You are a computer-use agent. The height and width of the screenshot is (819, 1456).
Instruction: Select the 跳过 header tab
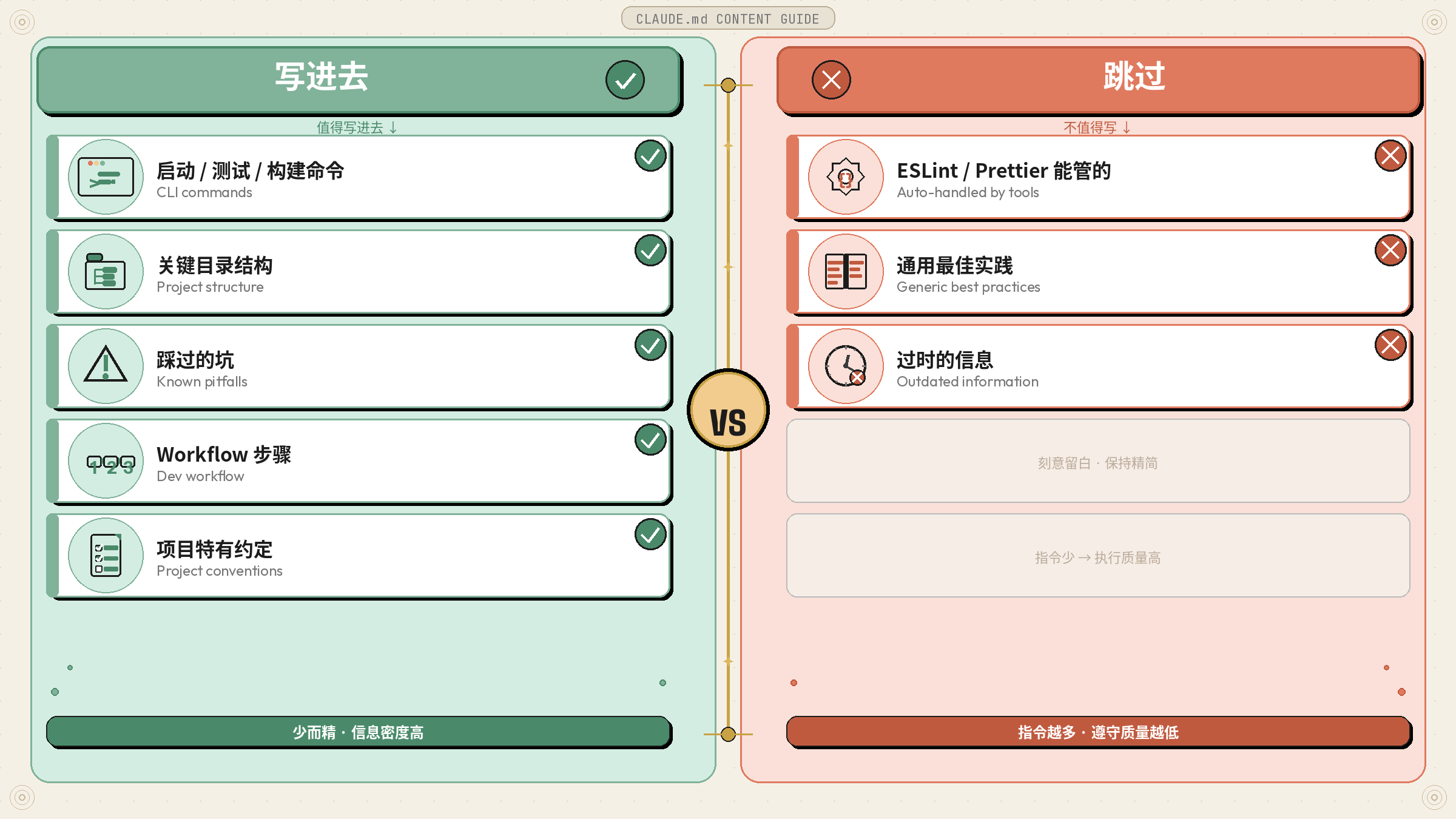[1099, 79]
